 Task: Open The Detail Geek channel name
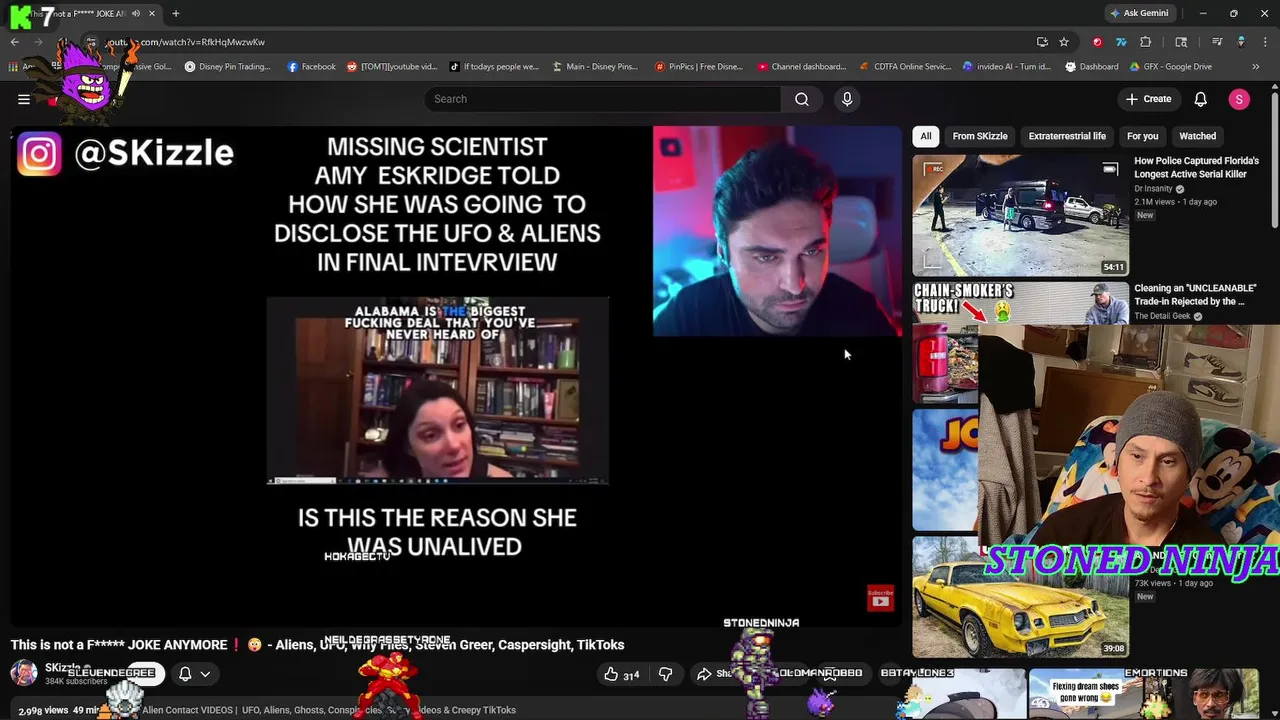[x=1162, y=316]
